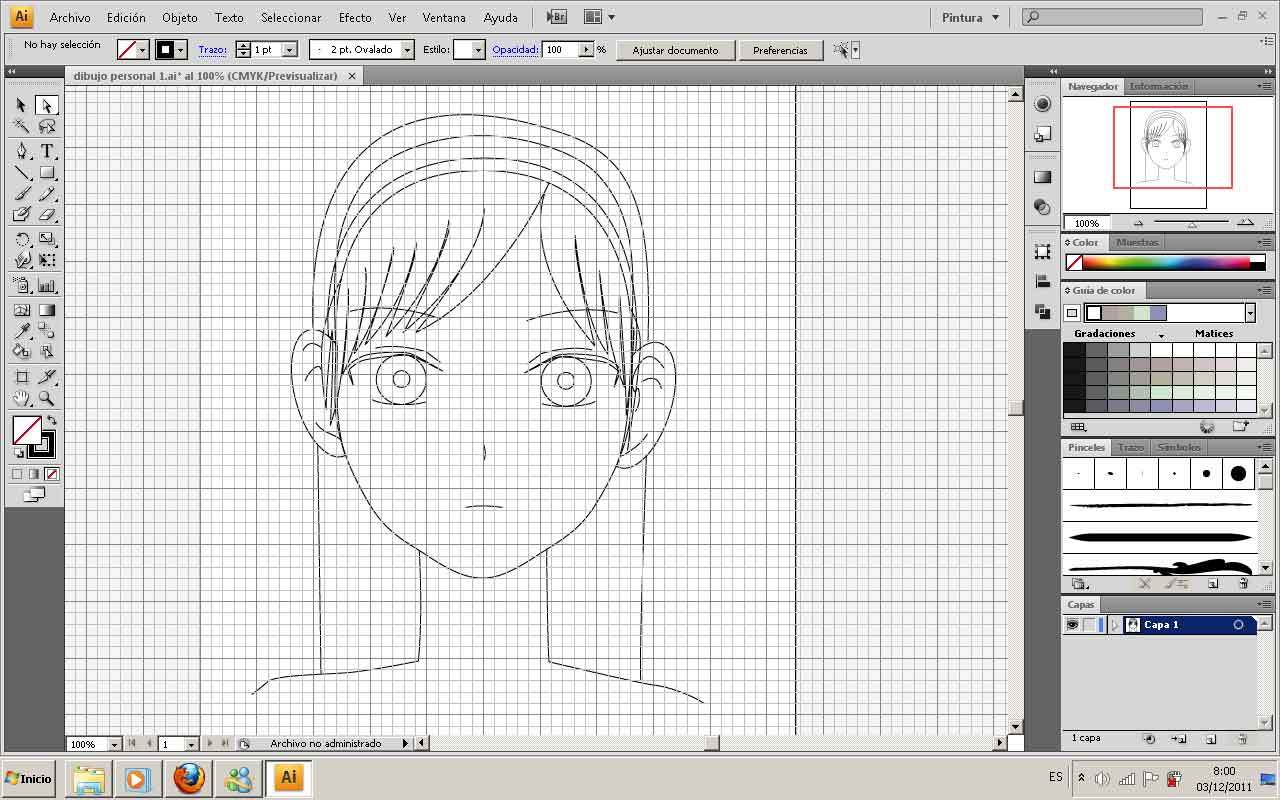This screenshot has width=1280, height=800.
Task: Activate the Type tool
Action: click(x=46, y=151)
